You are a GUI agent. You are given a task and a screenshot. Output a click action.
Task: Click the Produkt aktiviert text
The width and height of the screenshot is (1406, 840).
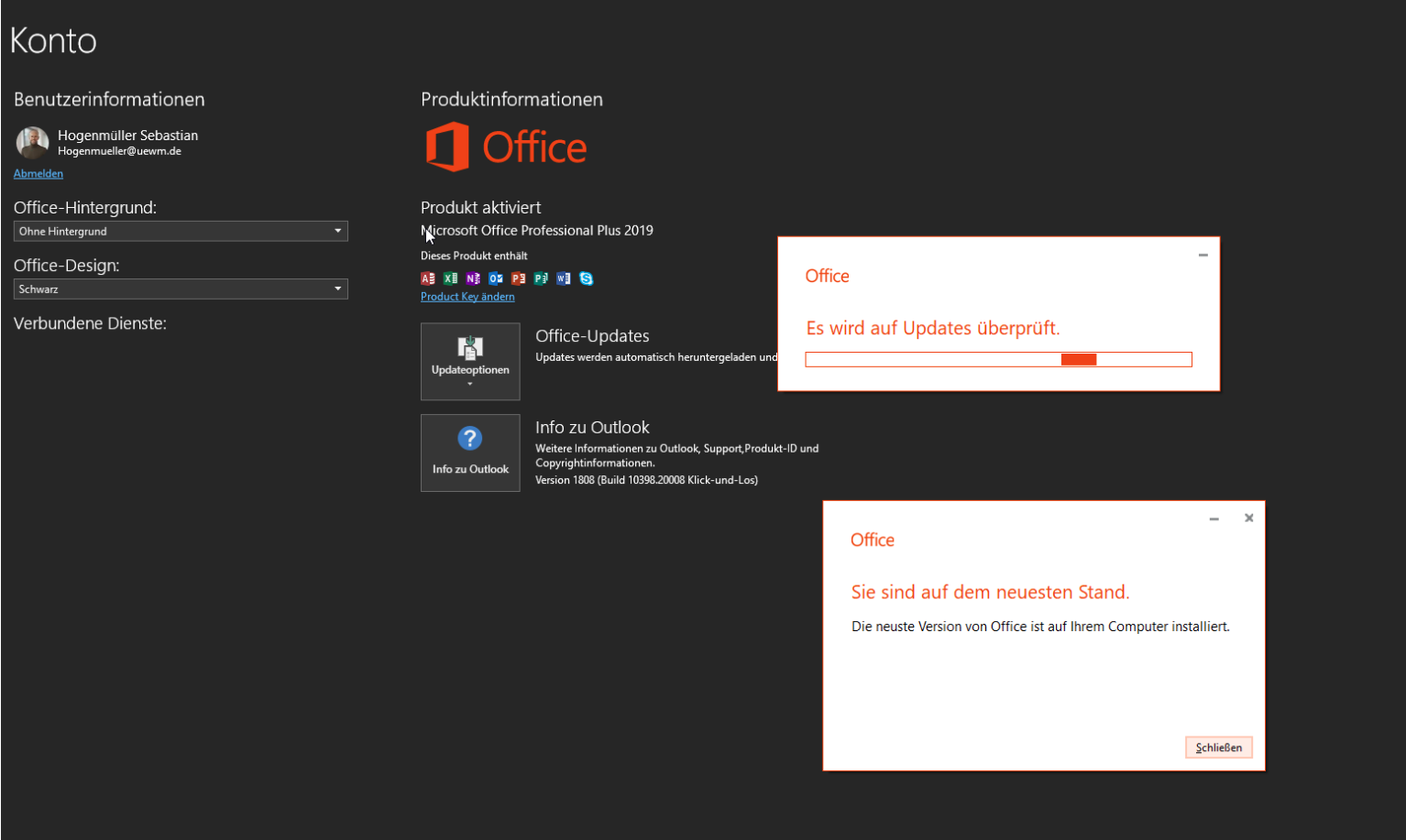tap(480, 208)
